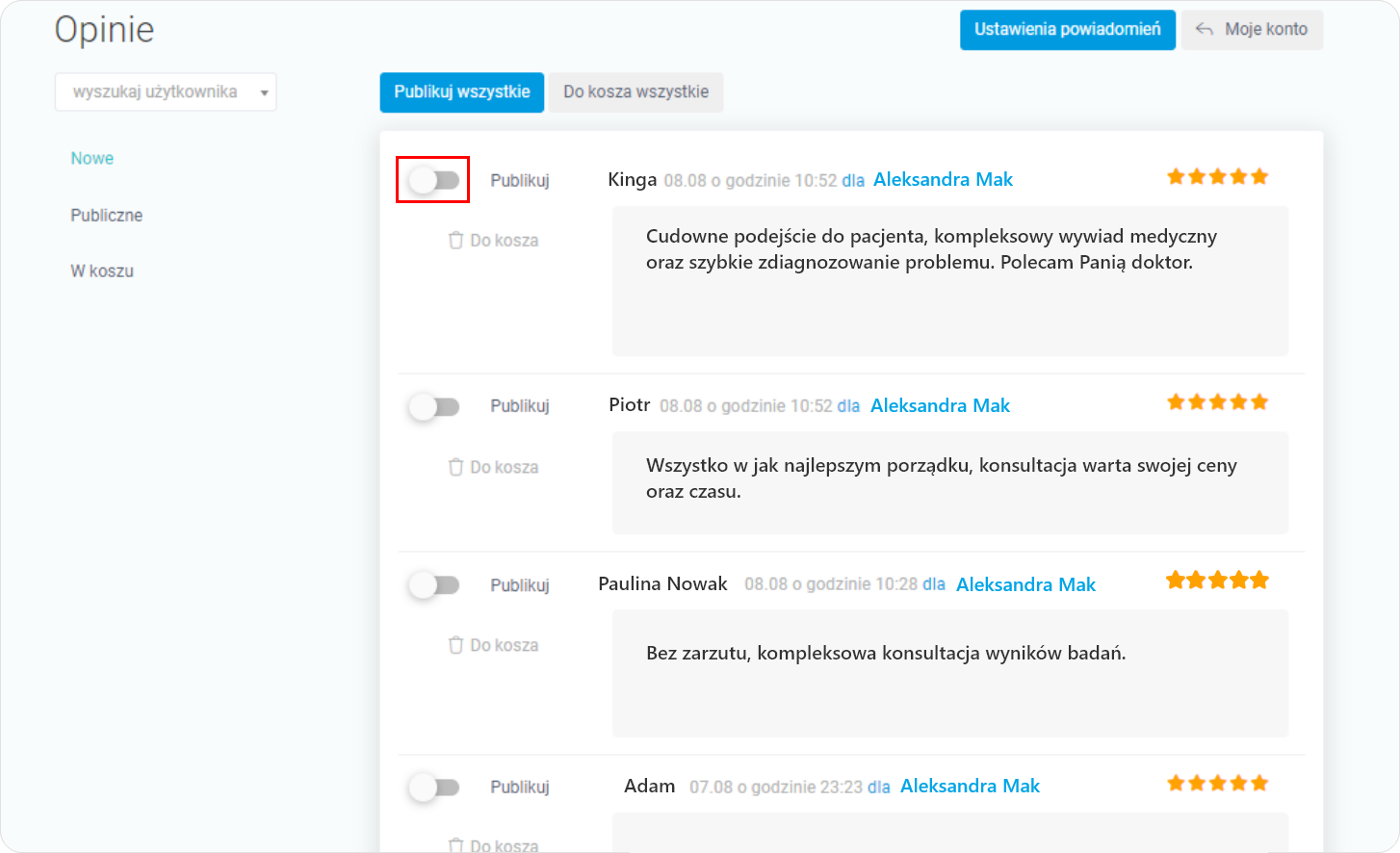Click the review text 'Bez zarzutu, kompleksowa konsultacja'
This screenshot has height=853, width=1400.
click(x=886, y=654)
